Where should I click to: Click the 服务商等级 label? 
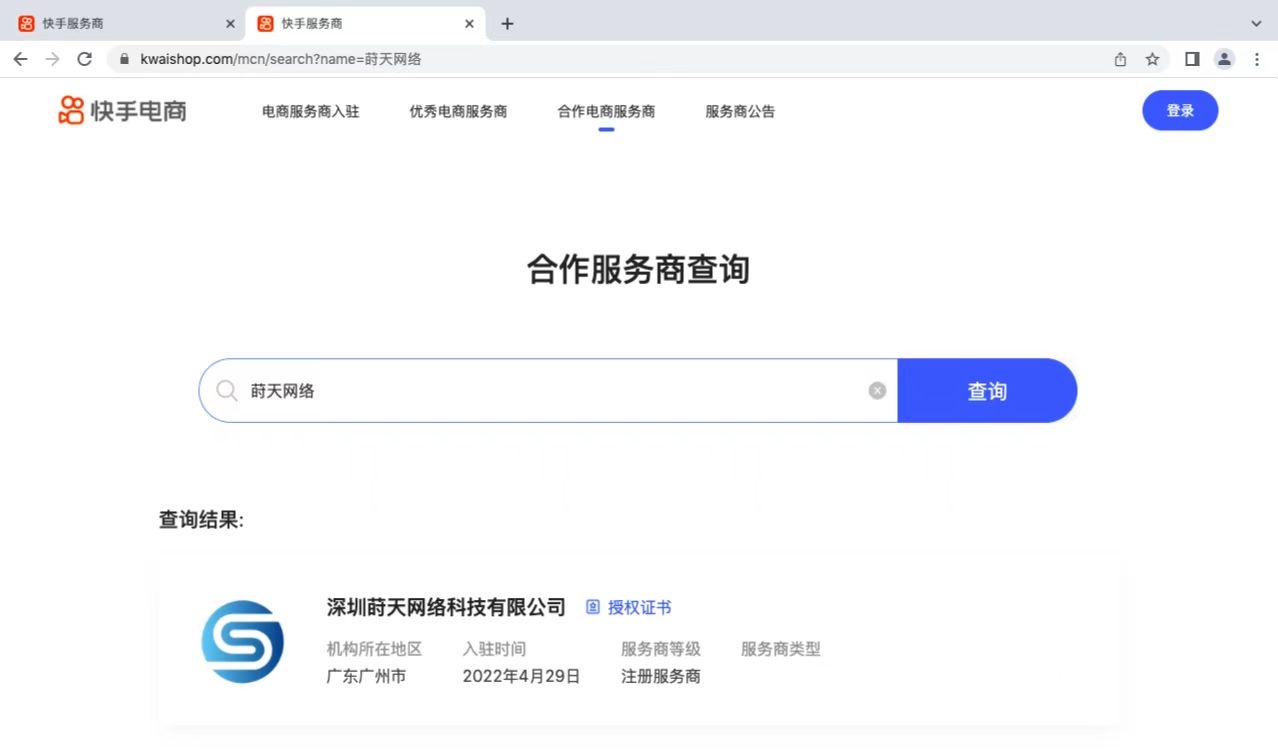(x=661, y=649)
